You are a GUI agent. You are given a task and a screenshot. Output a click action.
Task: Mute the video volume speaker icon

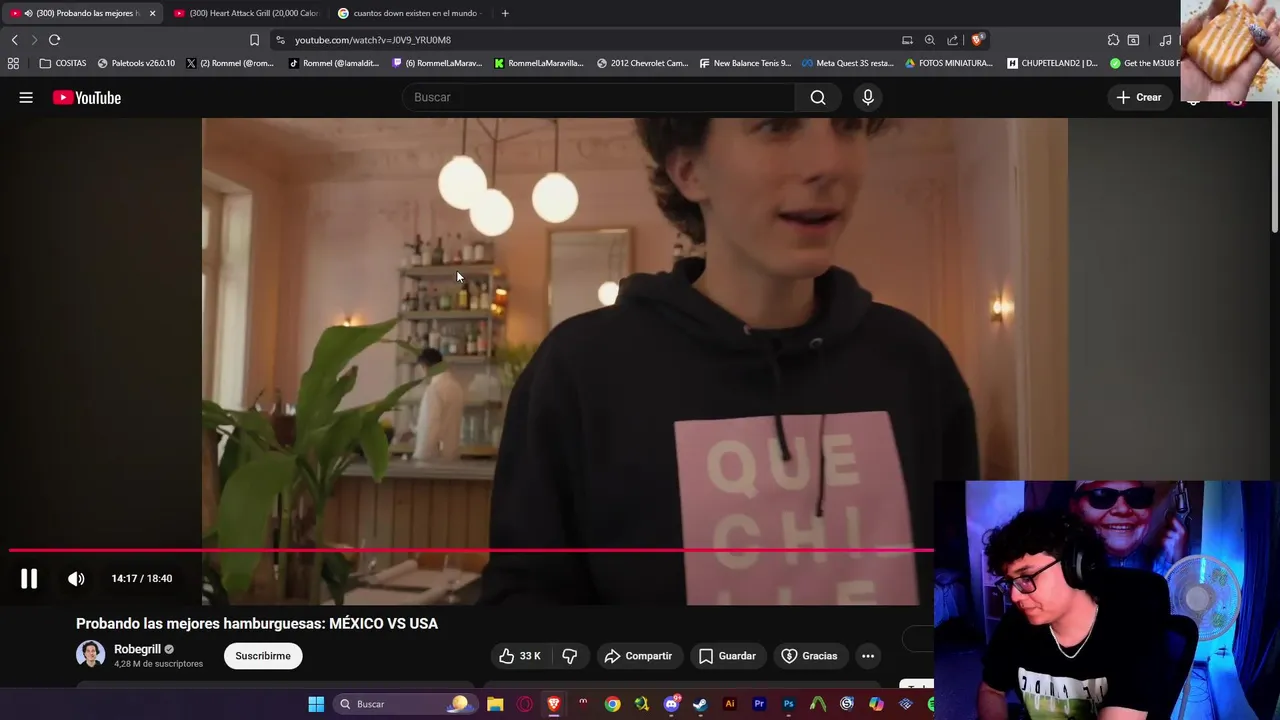click(76, 578)
